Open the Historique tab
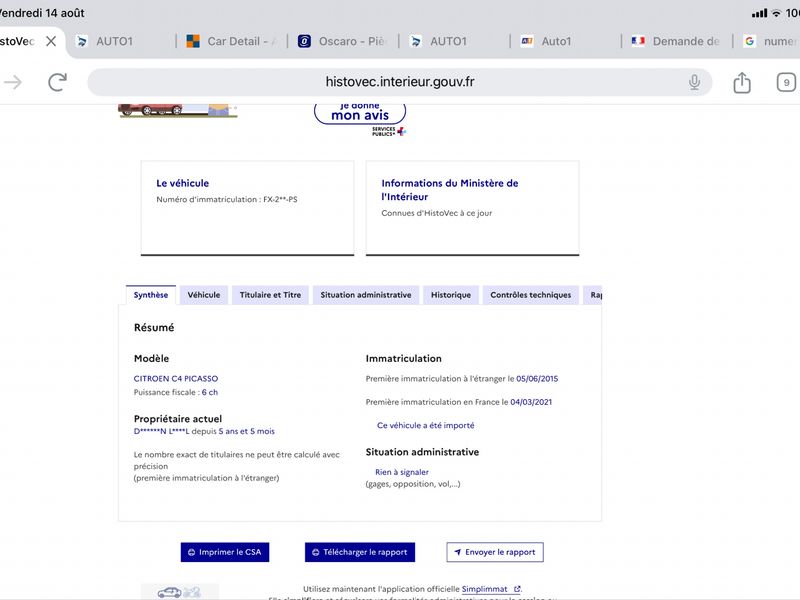Screen dimensions: 800x600 click(451, 295)
